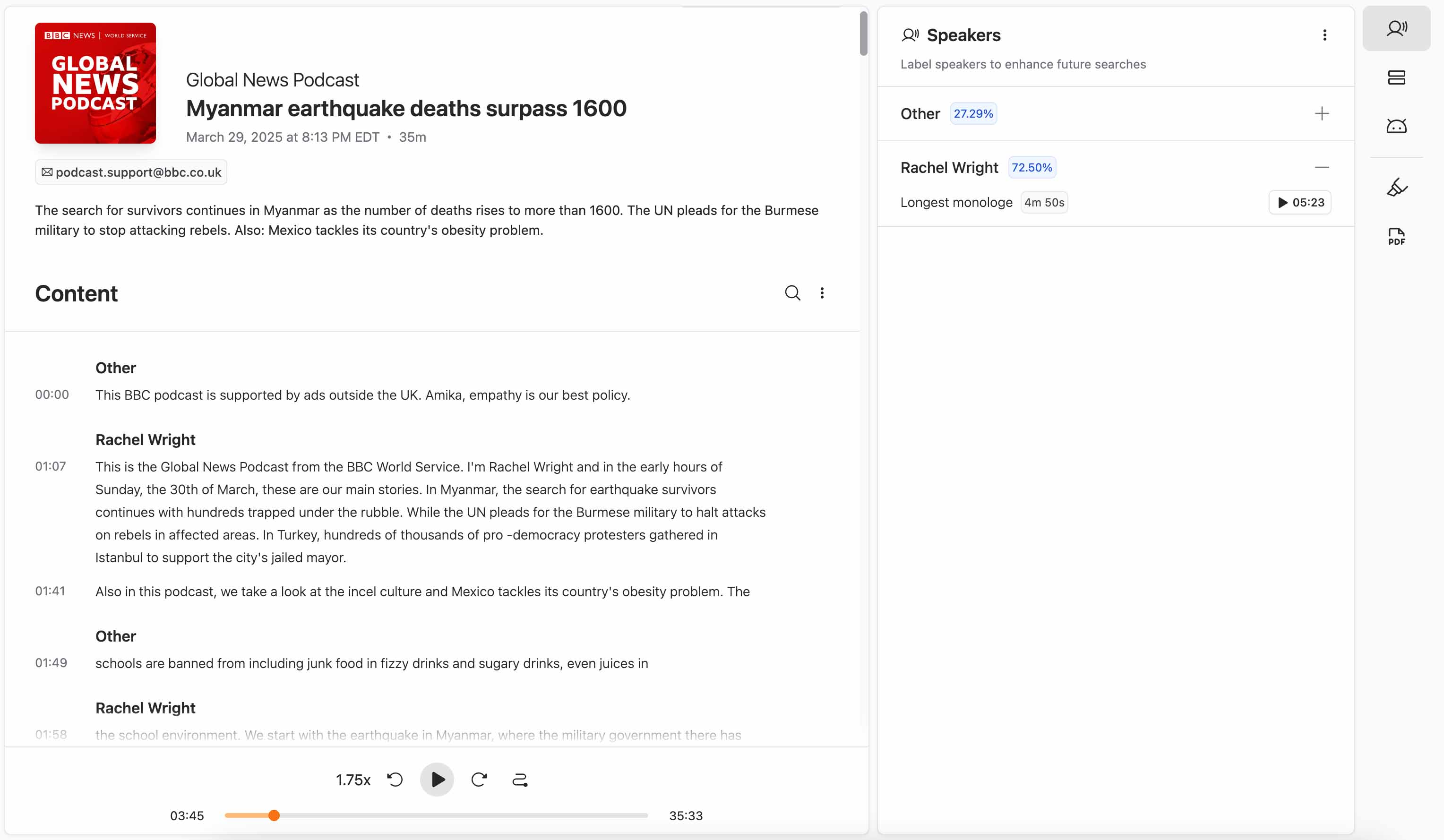The height and width of the screenshot is (840, 1444).
Task: Play longest monologue at 05:23
Action: point(1299,202)
